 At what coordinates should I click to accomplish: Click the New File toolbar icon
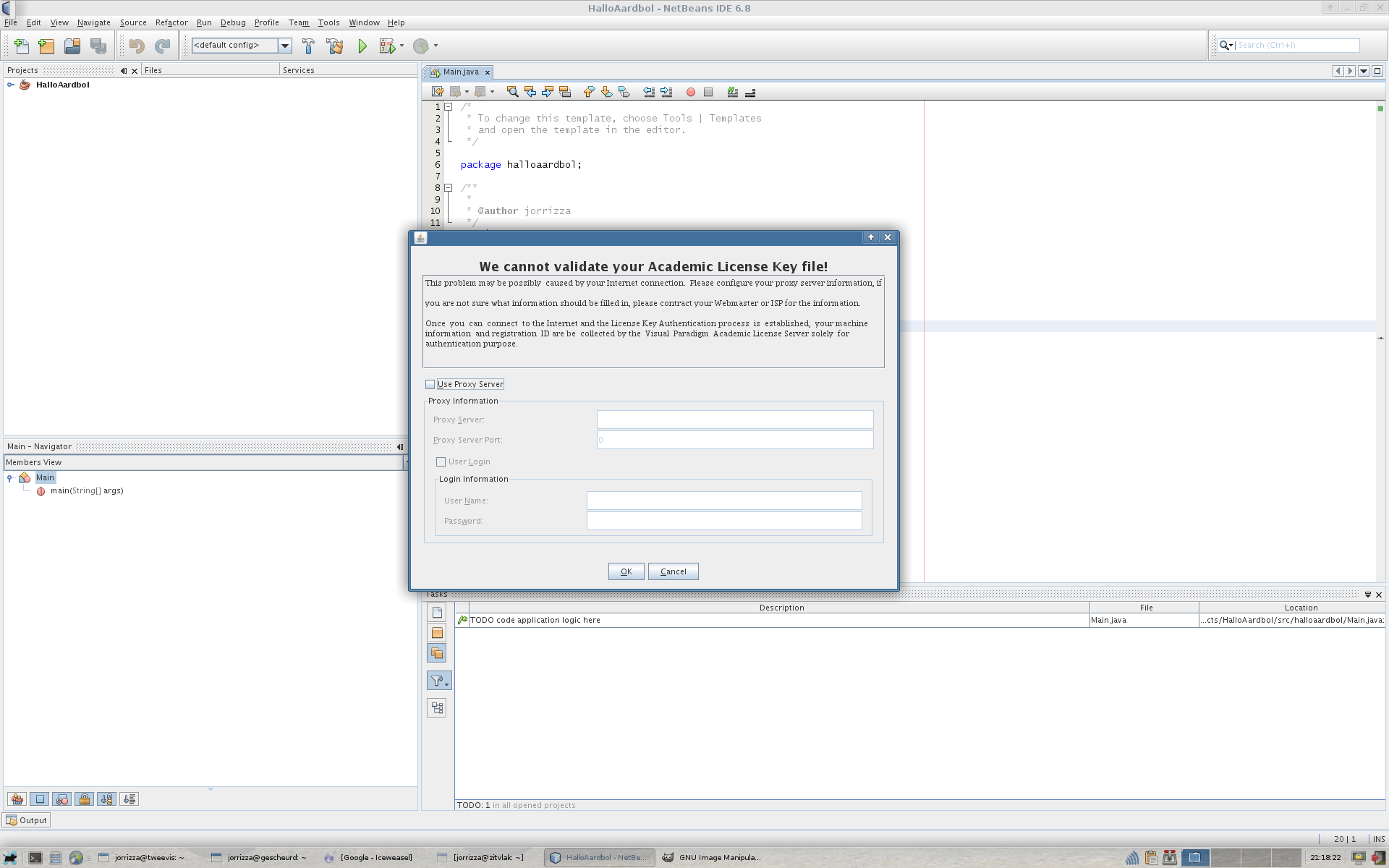click(x=22, y=46)
